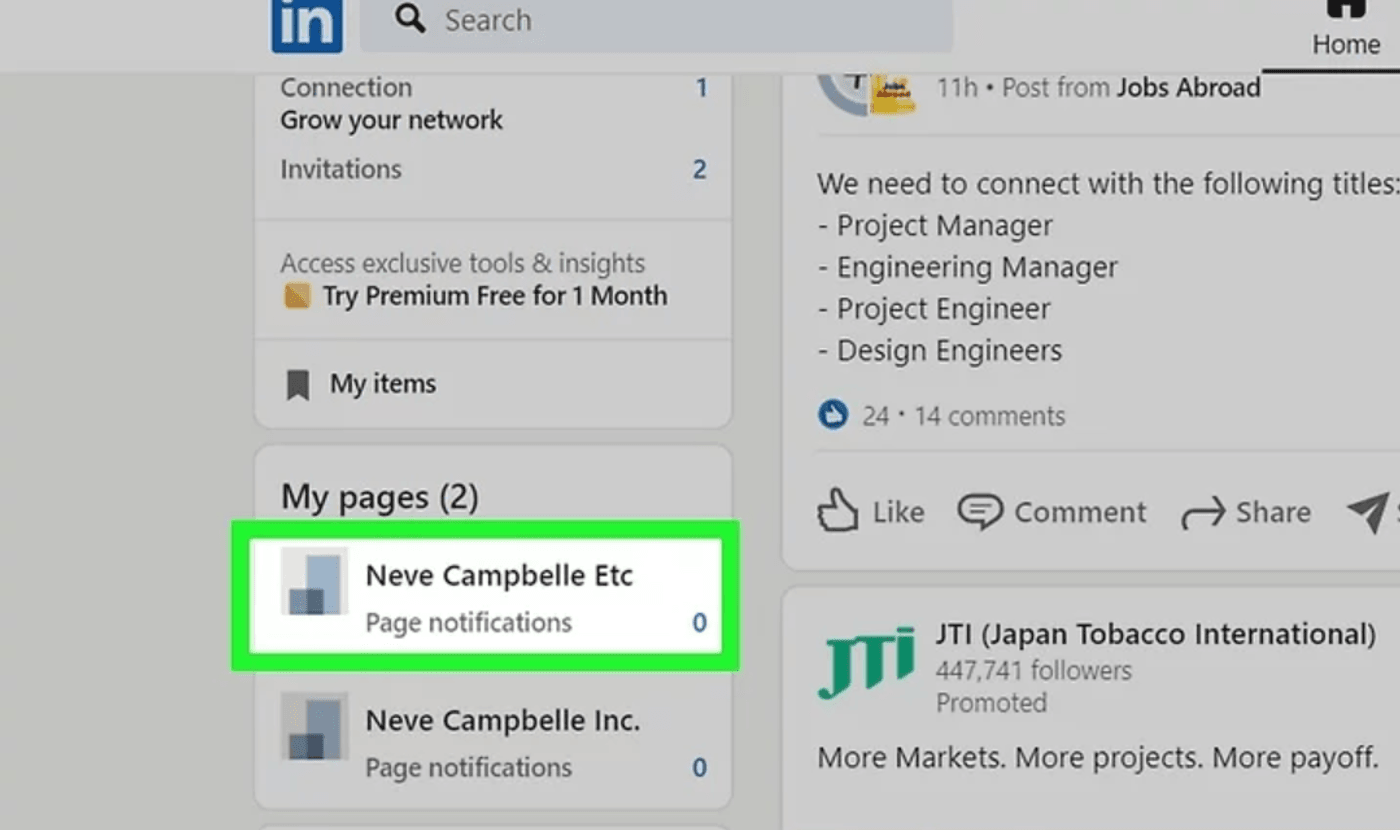Open the Neve Campbelle Inc. page

(502, 720)
